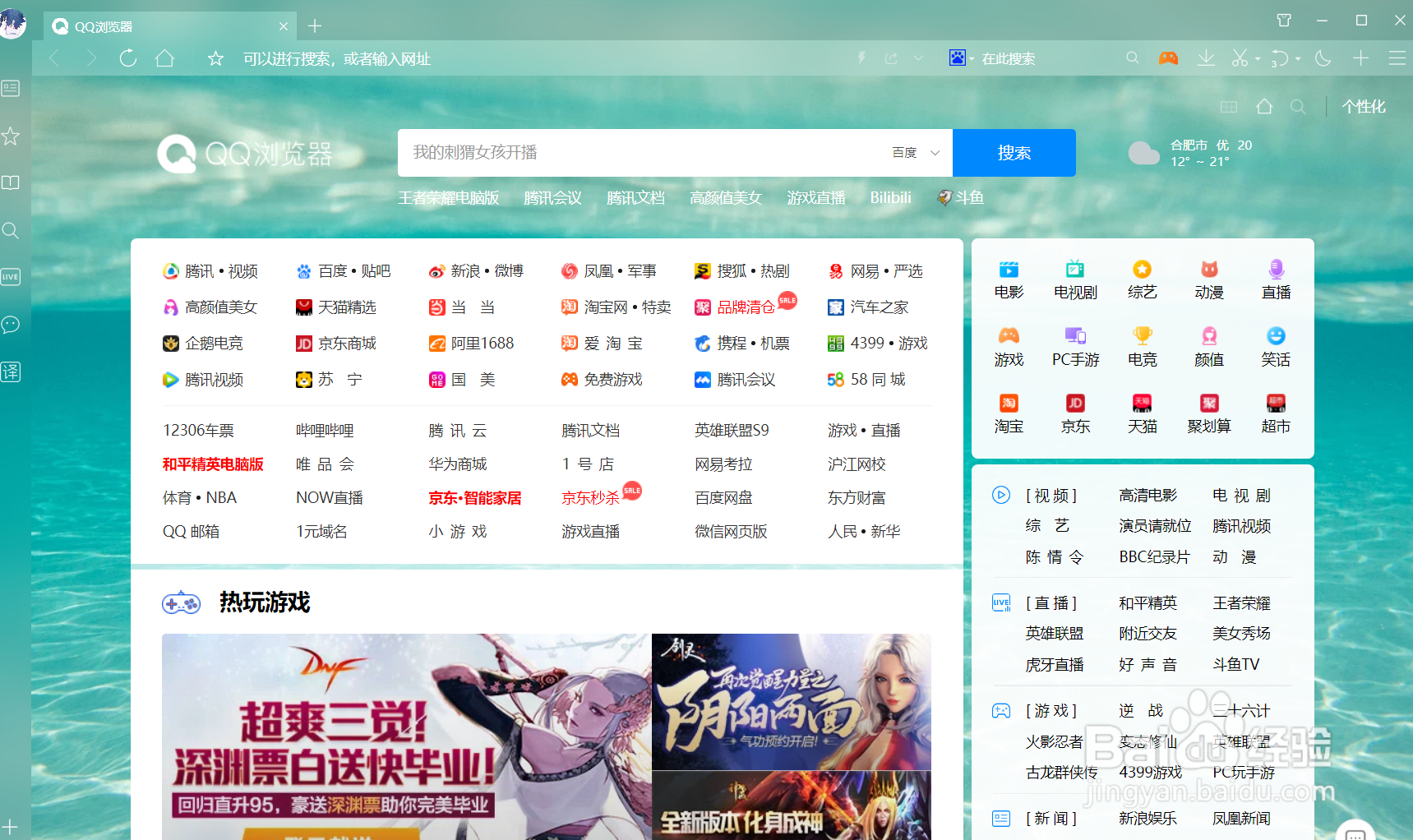
Task: Open the 和平精英电脑版 red link
Action: click(x=213, y=464)
